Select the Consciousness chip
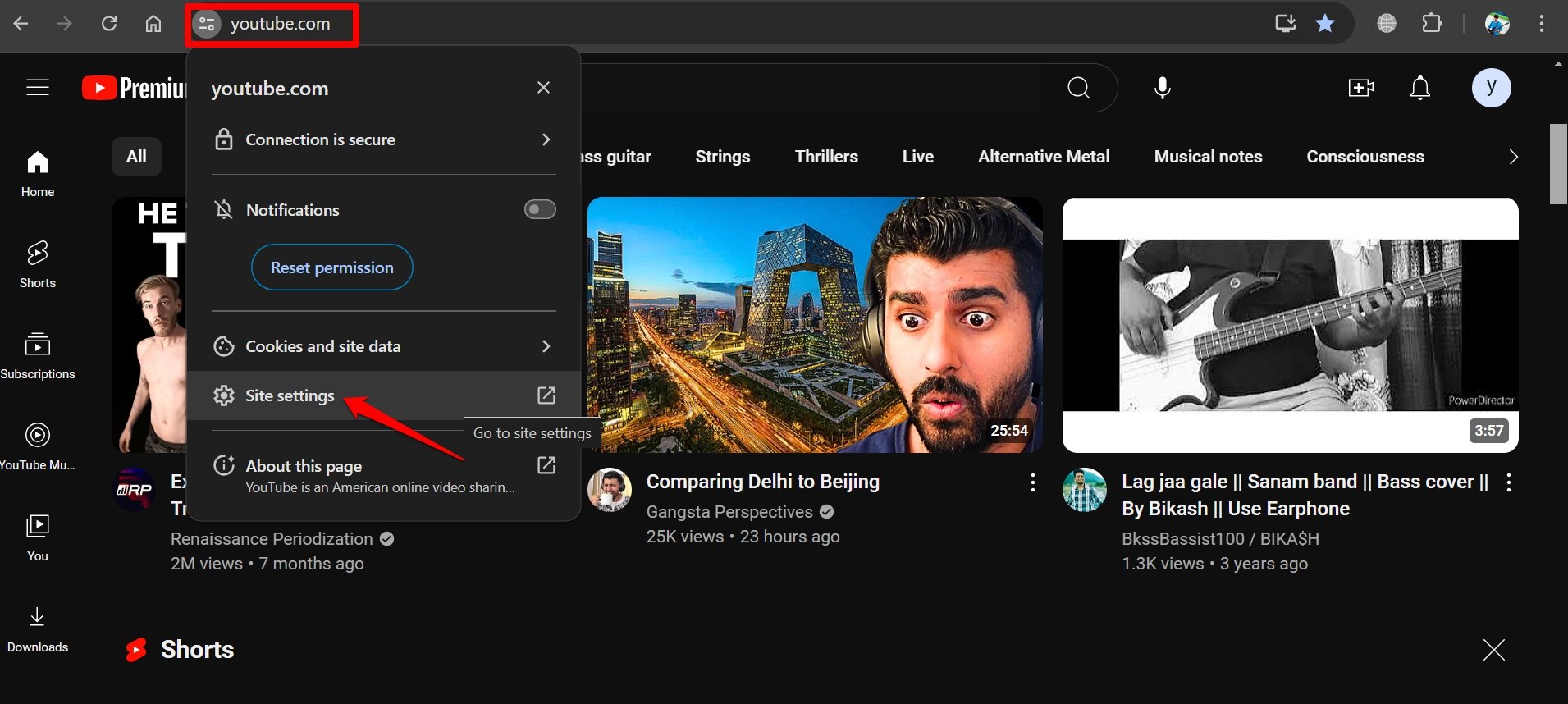This screenshot has width=1568, height=704. pos(1365,157)
